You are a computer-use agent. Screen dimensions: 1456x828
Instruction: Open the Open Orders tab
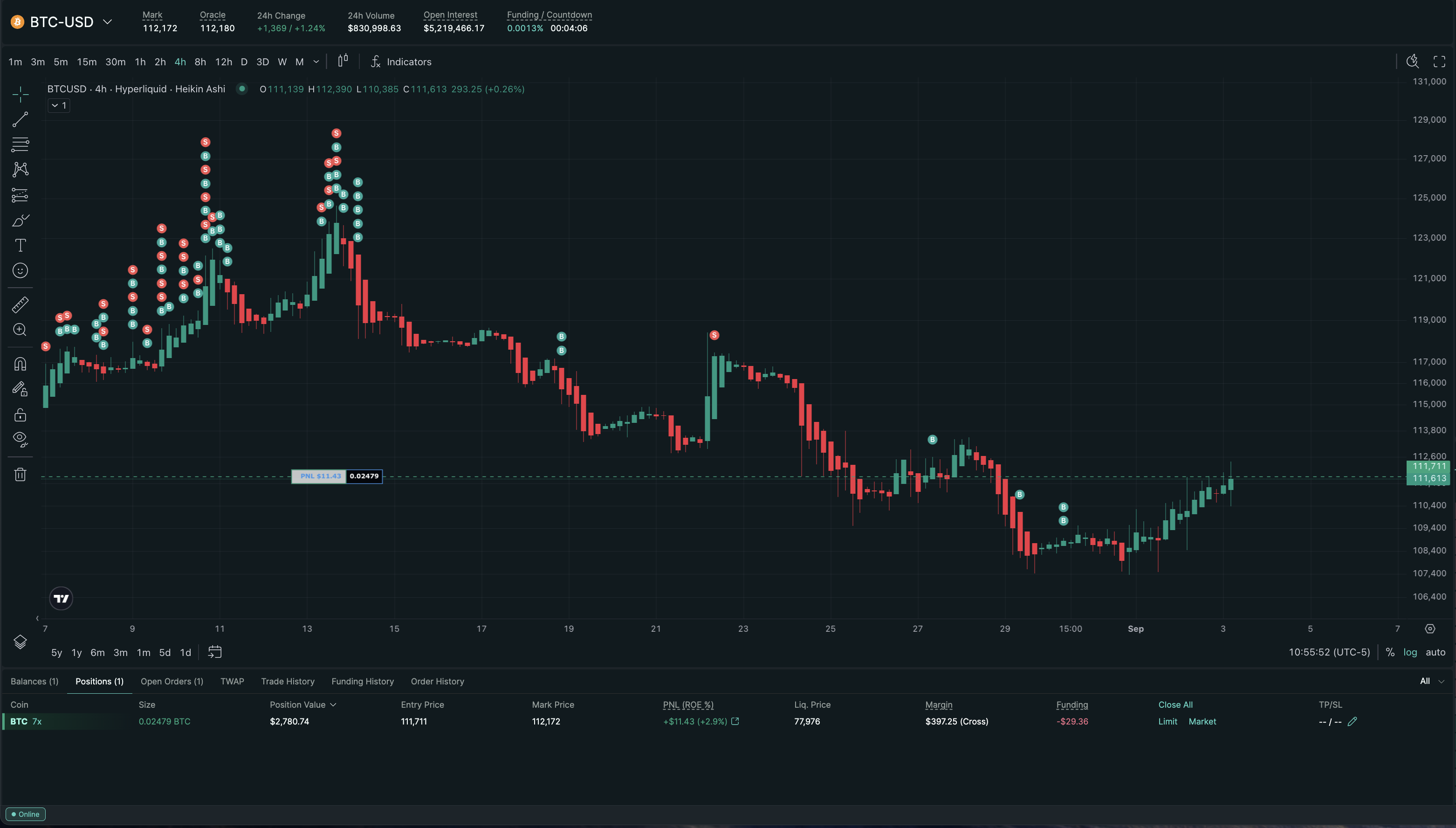[x=172, y=681]
